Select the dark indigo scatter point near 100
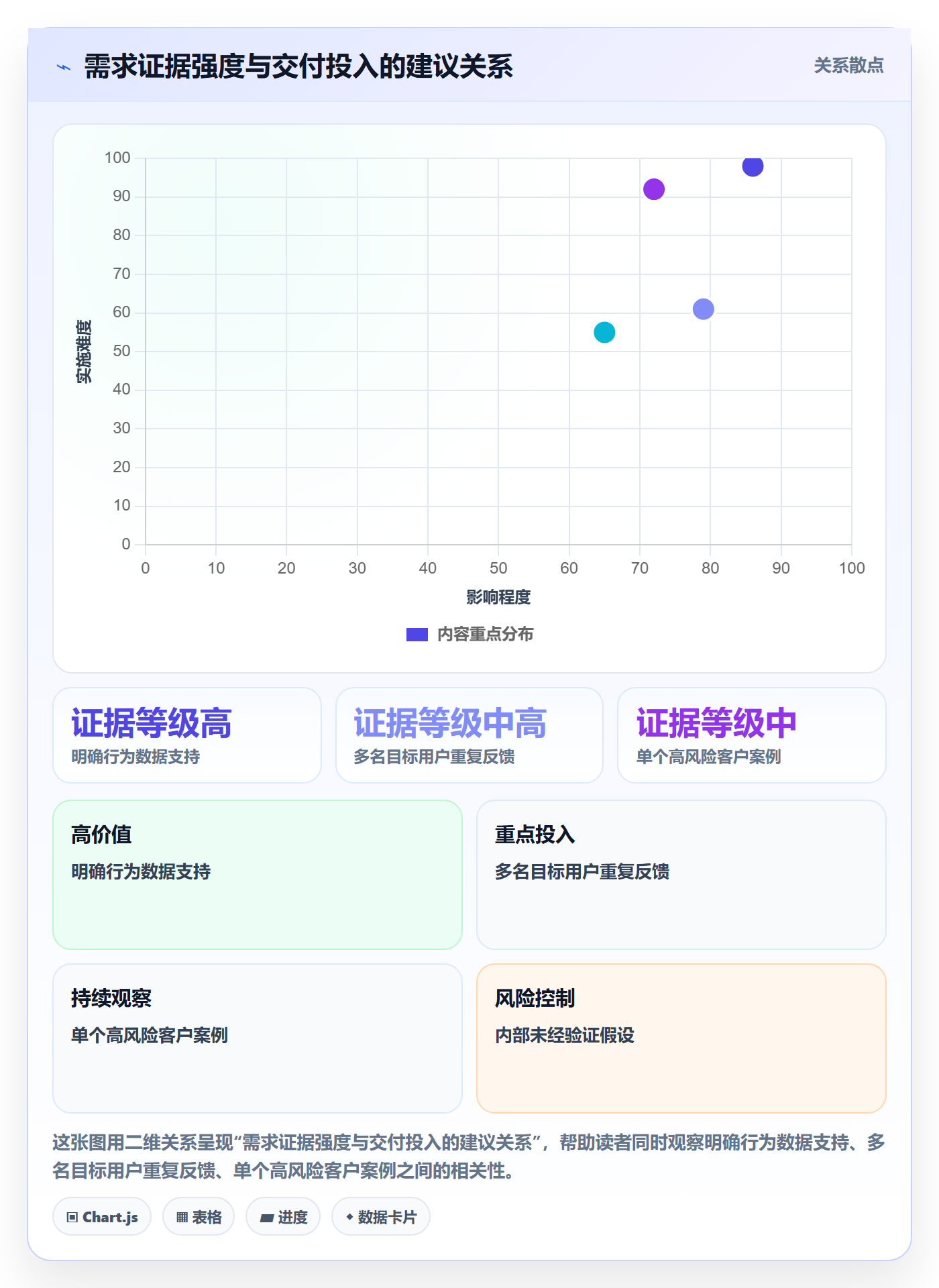The width and height of the screenshot is (939, 1288). tap(753, 166)
